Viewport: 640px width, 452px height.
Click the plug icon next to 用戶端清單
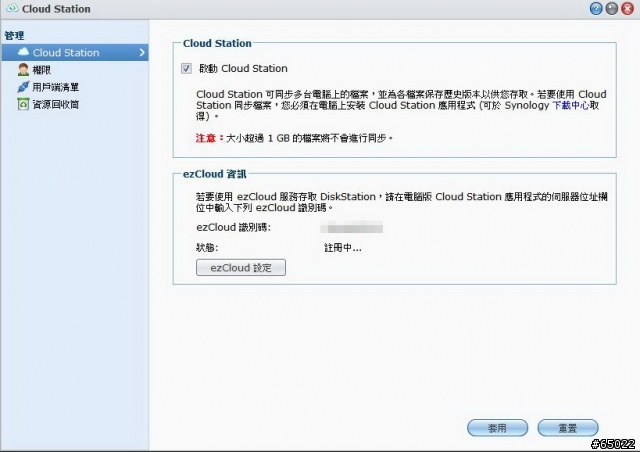[23, 87]
